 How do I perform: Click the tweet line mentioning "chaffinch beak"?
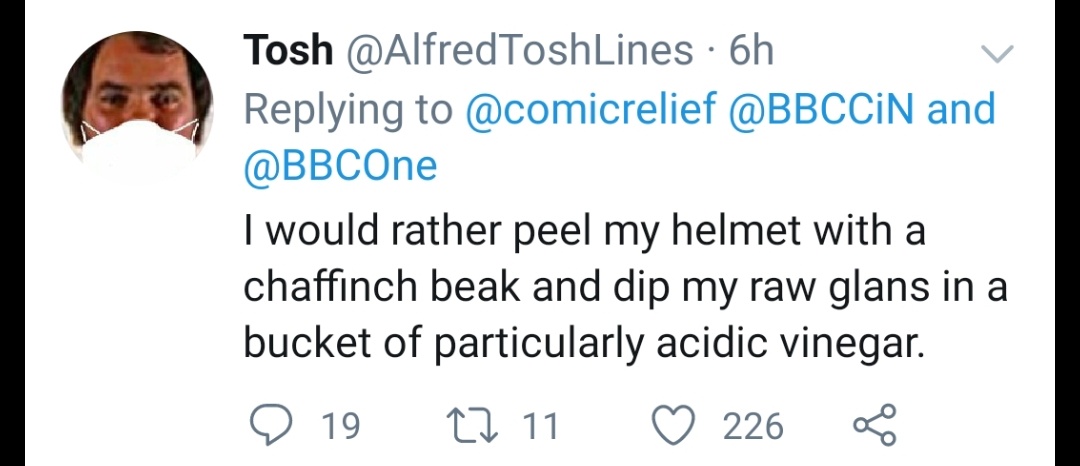[624, 288]
